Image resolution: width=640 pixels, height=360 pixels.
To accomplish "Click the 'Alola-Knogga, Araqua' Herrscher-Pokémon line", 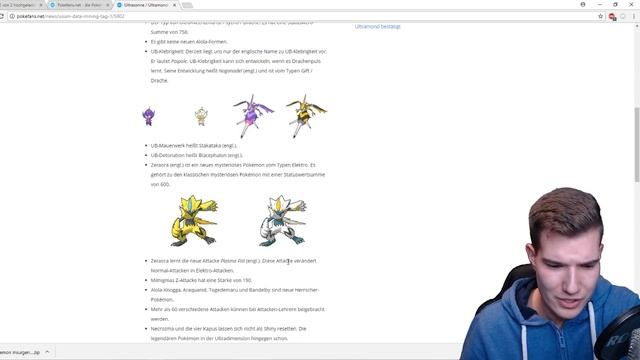I will click(235, 290).
